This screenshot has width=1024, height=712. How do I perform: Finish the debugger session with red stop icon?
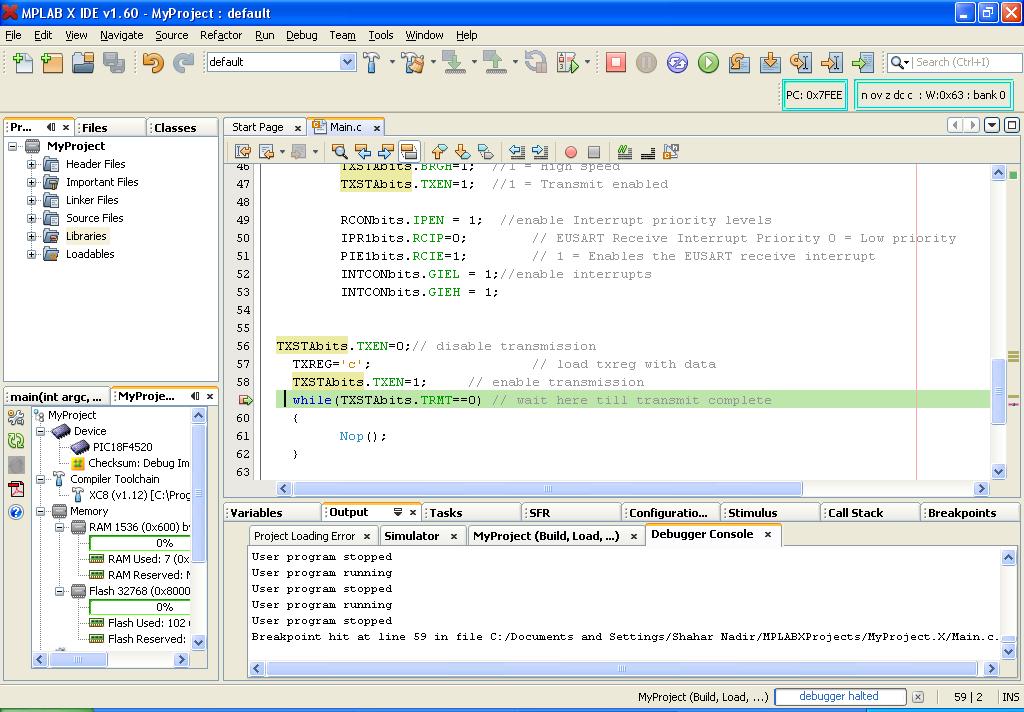[615, 62]
